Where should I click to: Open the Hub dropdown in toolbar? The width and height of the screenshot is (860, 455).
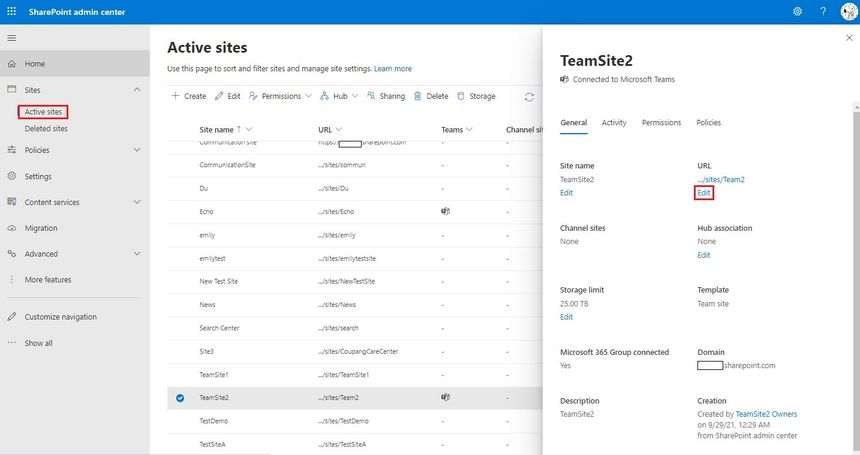[x=340, y=96]
